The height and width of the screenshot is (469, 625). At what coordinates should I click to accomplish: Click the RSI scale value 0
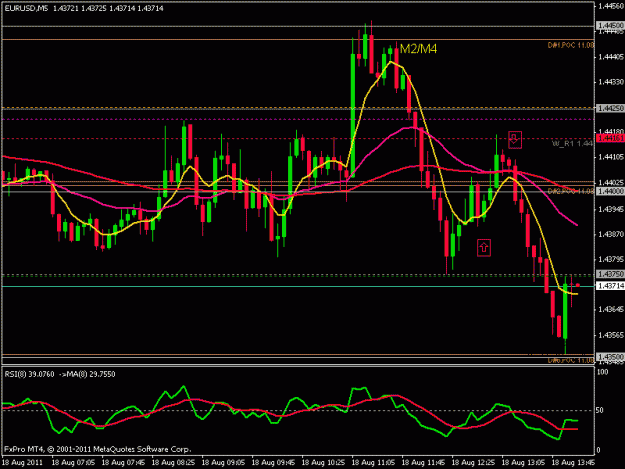600,450
